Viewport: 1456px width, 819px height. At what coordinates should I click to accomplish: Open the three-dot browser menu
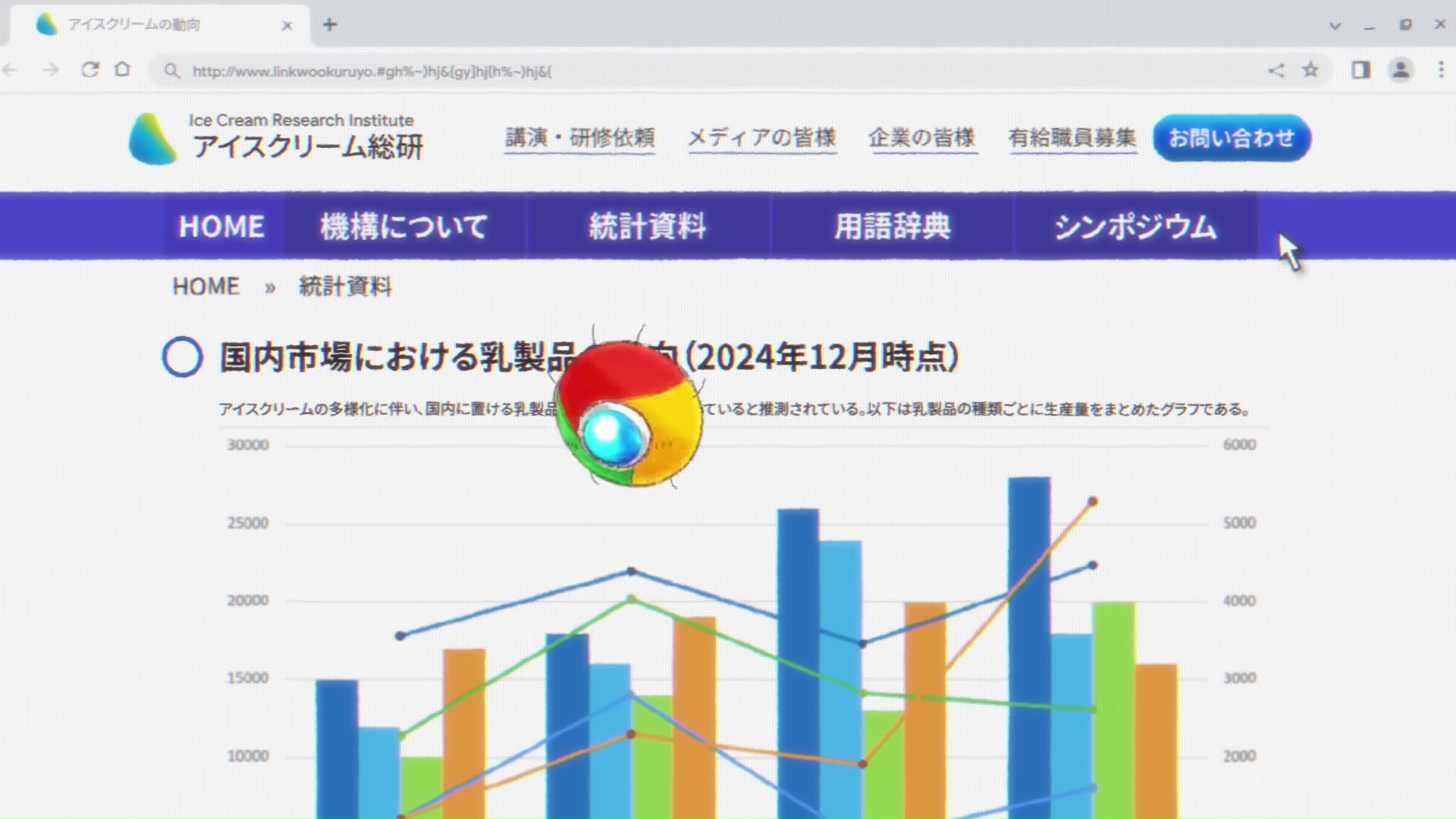coord(1441,70)
